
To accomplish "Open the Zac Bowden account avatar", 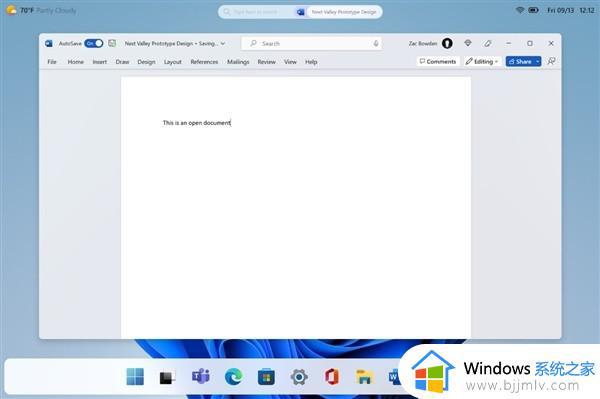I will pos(447,44).
